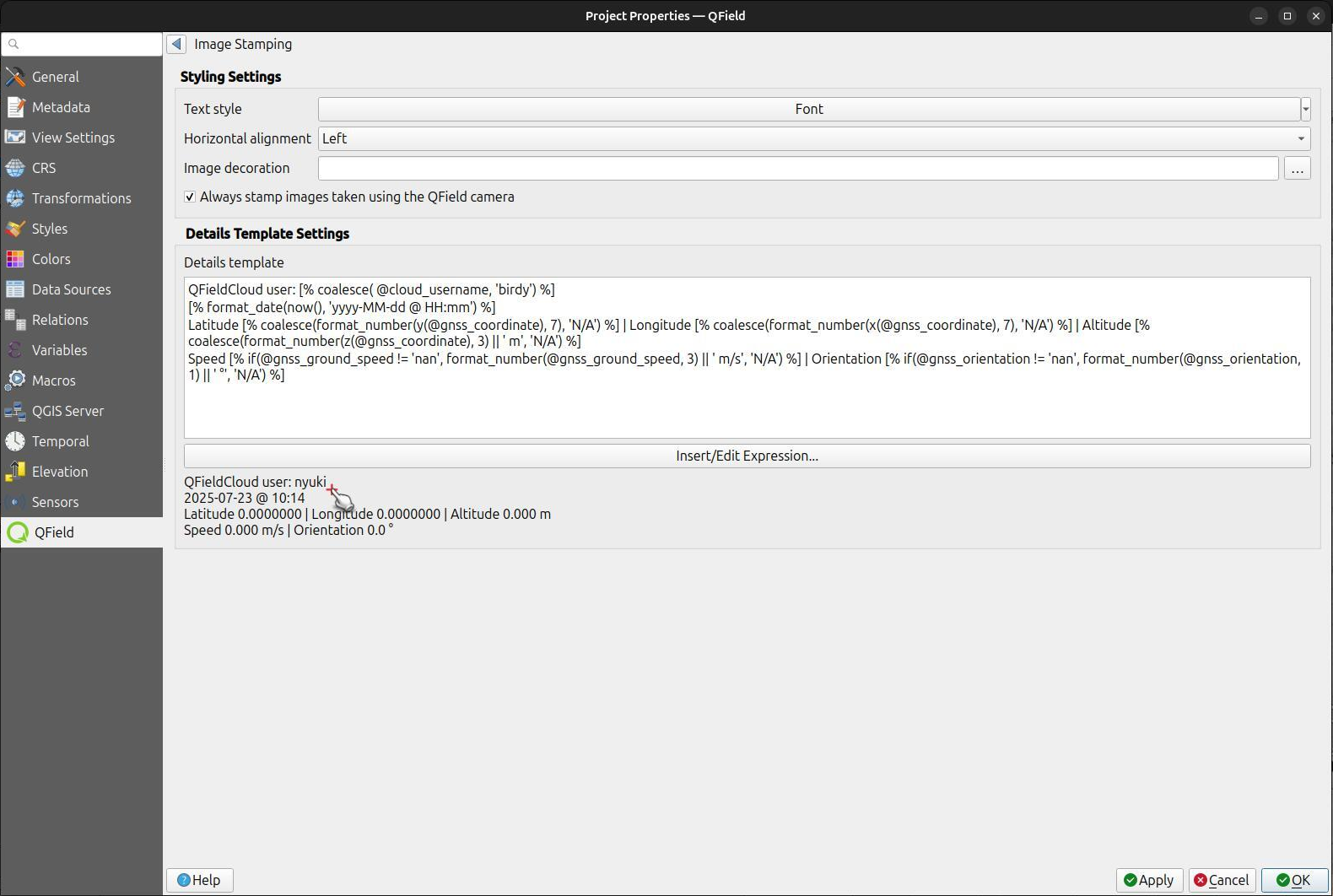Viewport: 1333px width, 896px height.
Task: Open the Font text style button
Action: [808, 109]
